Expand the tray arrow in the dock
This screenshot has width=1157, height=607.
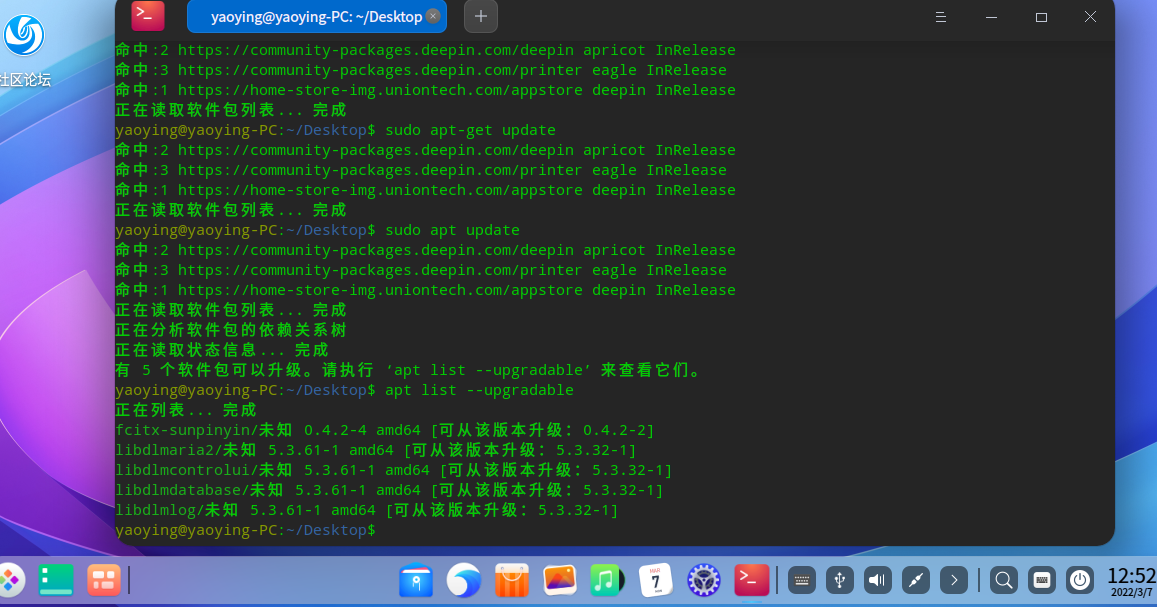click(954, 580)
